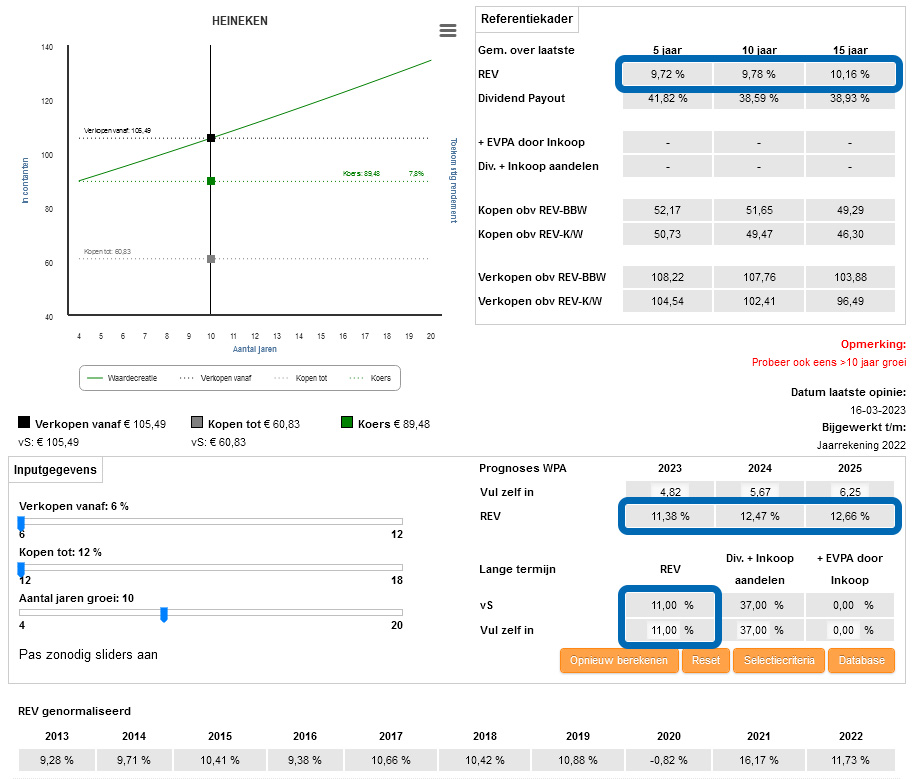Click the 'Koers: 89,48' label inside the chart
This screenshot has height=779, width=914.
(x=361, y=174)
